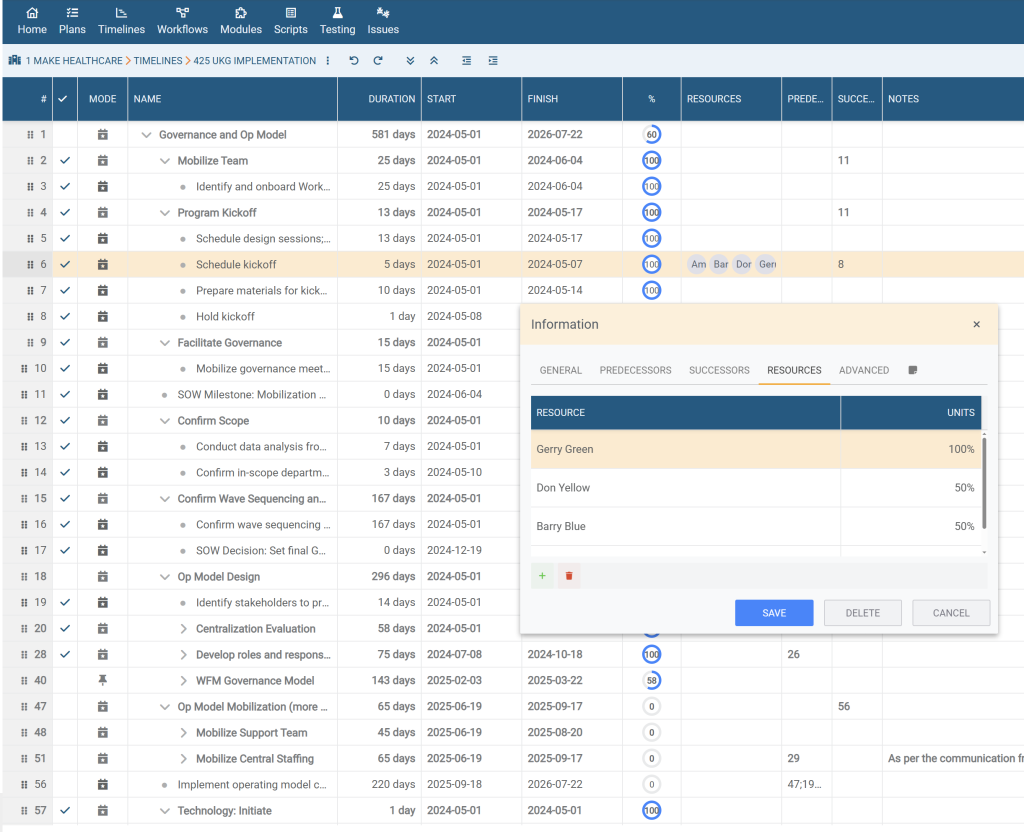The height and width of the screenshot is (832, 1024).
Task: Toggle the checkmark on row 19
Action: tap(65, 602)
